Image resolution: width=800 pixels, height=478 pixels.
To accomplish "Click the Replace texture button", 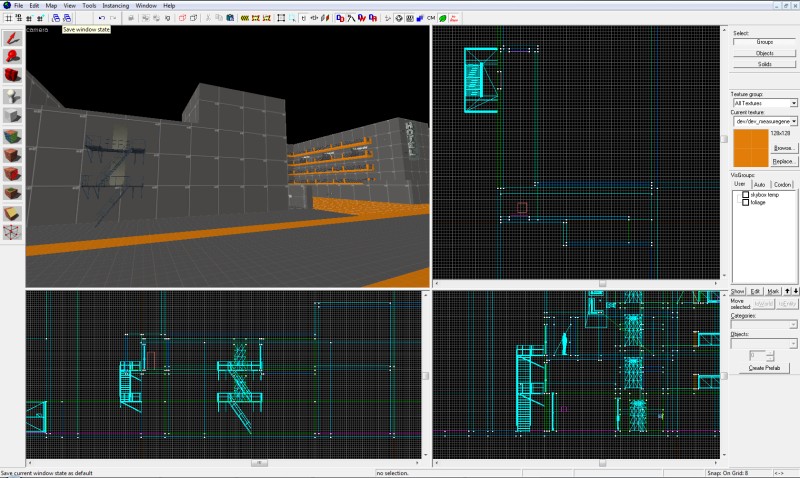I will [x=783, y=161].
